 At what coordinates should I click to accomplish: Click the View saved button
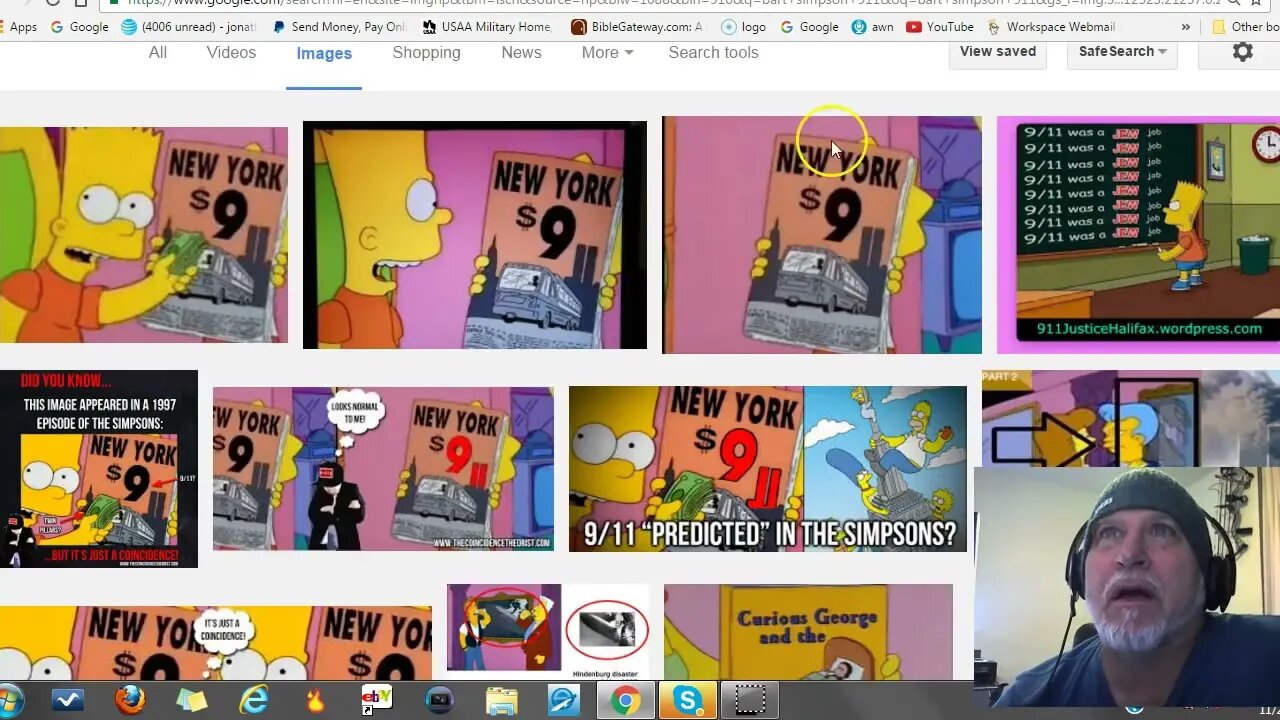point(998,52)
